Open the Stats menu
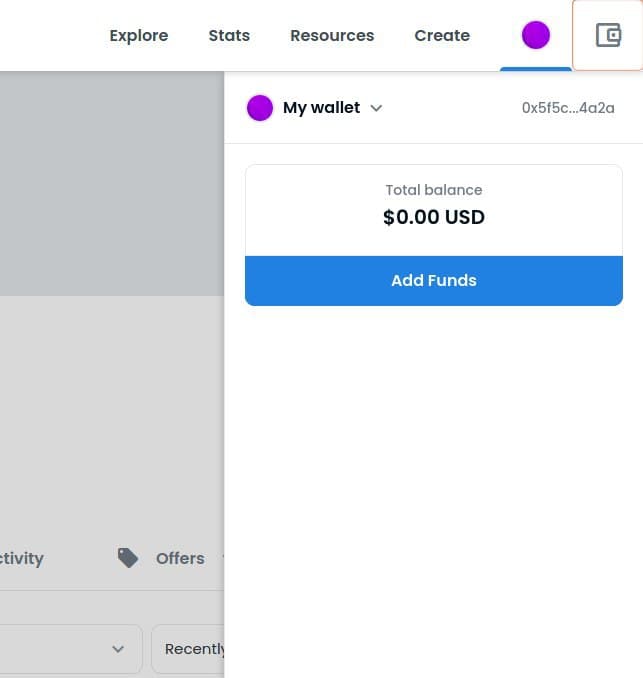The height and width of the screenshot is (678, 643). [x=229, y=36]
